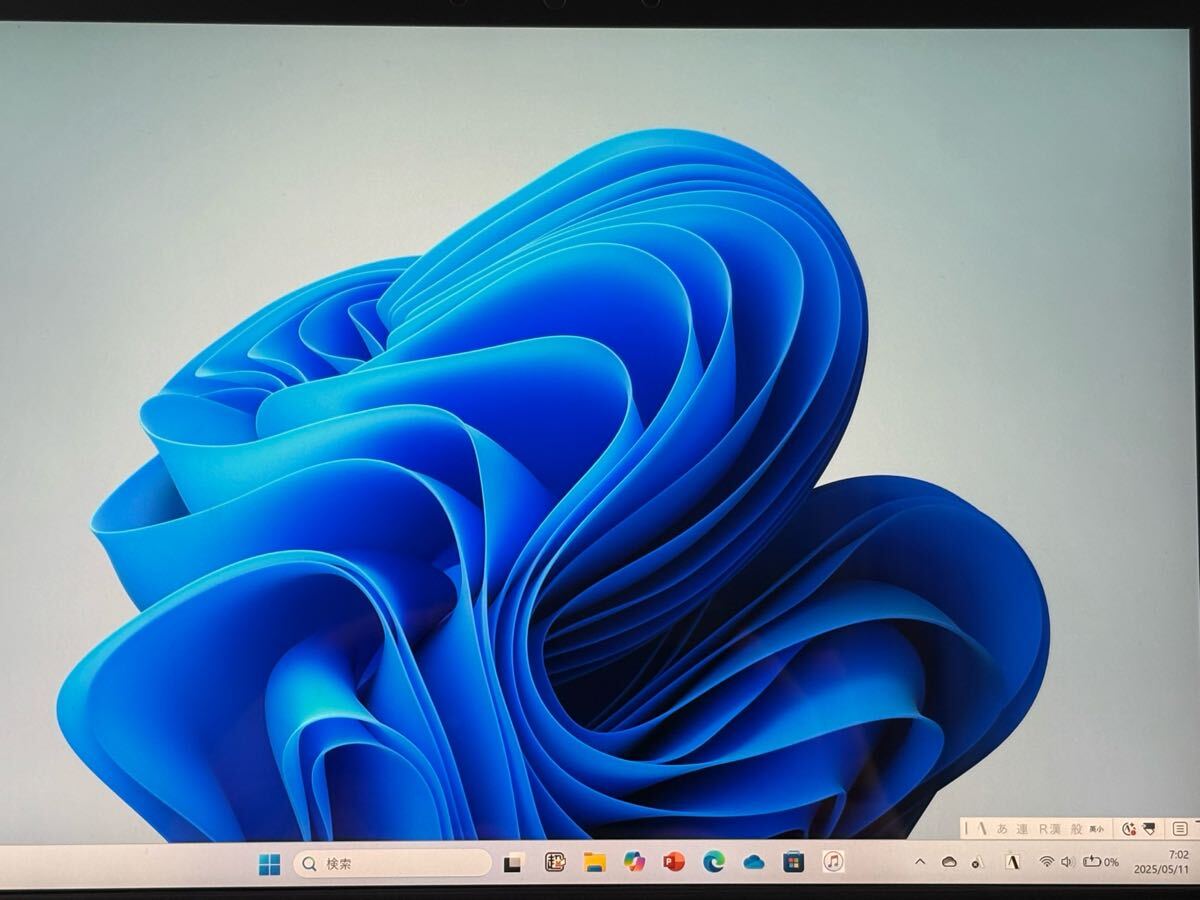Open the blue OneDrive taskbar app
Screen dimensions: 1200x900
click(754, 862)
